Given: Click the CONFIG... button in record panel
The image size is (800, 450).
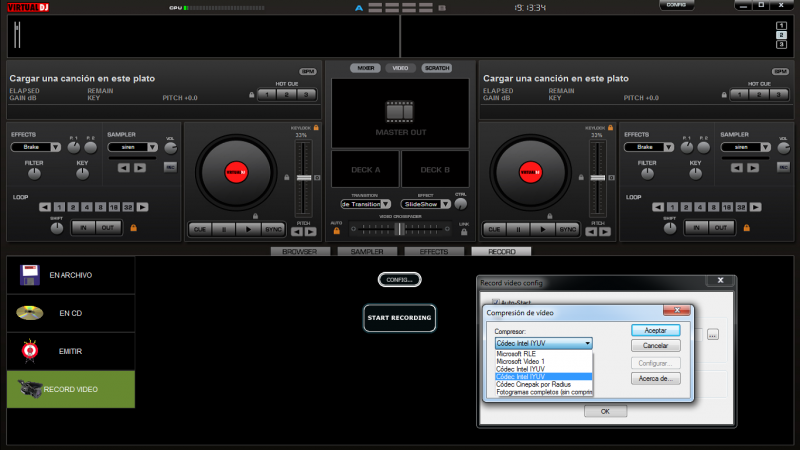Looking at the screenshot, I should point(399,280).
